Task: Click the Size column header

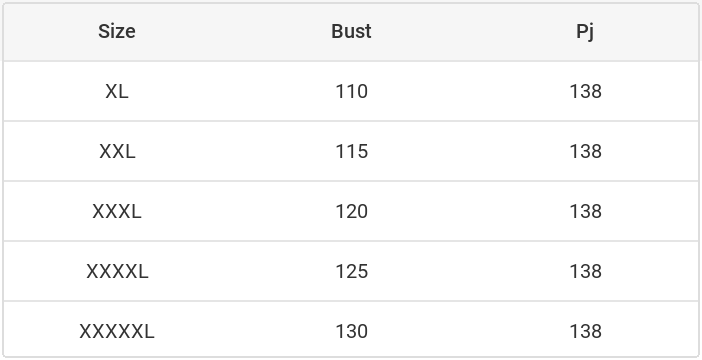Action: (117, 32)
